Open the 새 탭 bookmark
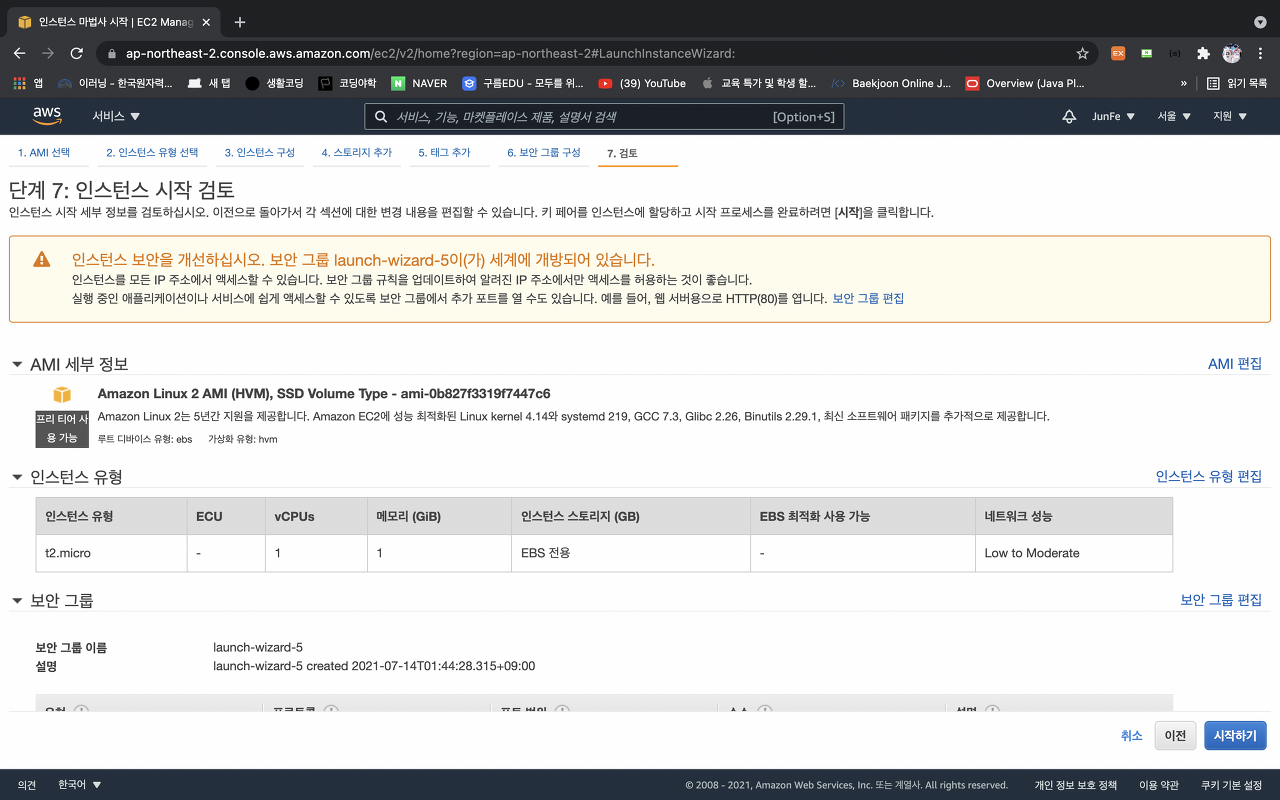The height and width of the screenshot is (800, 1280). coord(209,83)
